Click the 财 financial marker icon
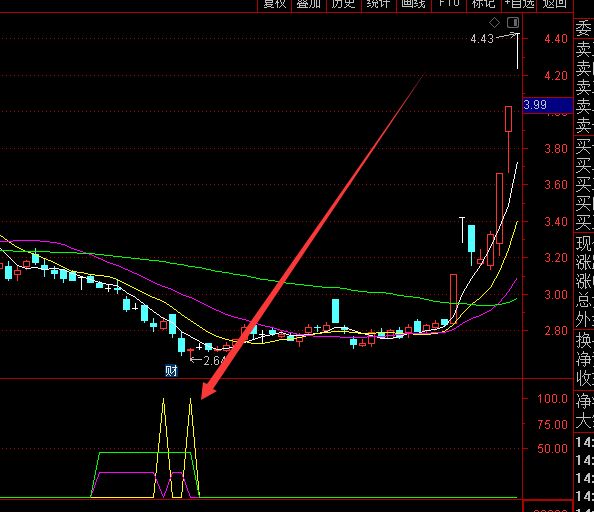Screen dimensions: 594x512 171,370
